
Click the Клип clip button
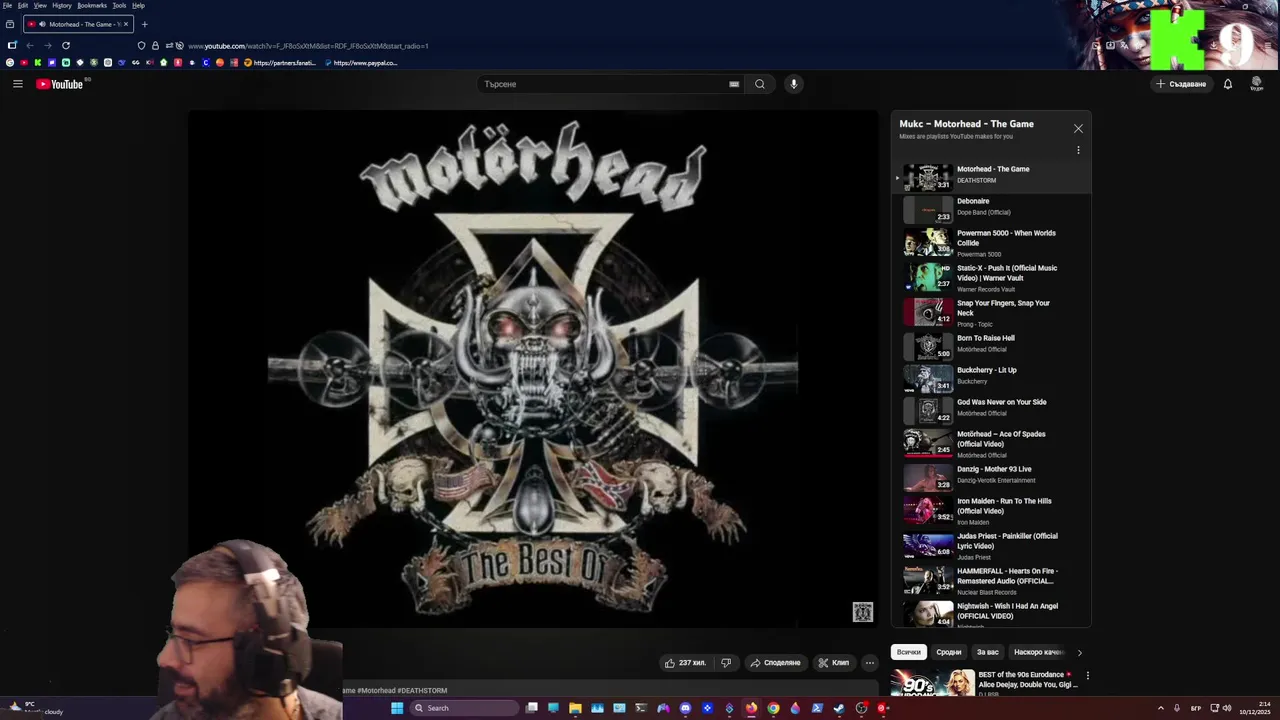point(833,662)
